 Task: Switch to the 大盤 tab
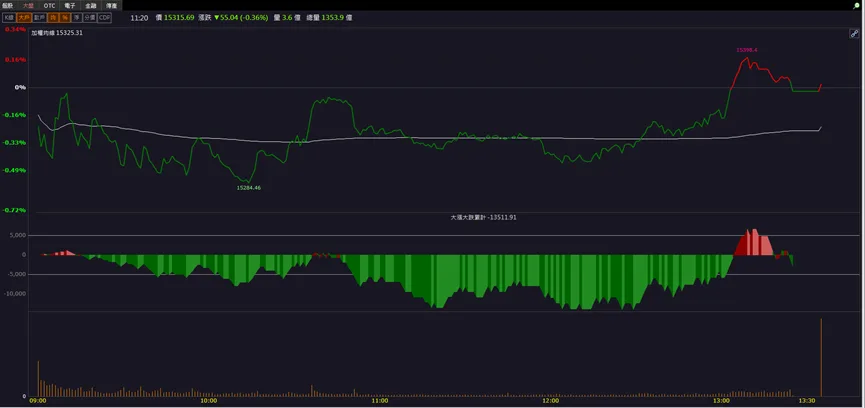[28, 5]
